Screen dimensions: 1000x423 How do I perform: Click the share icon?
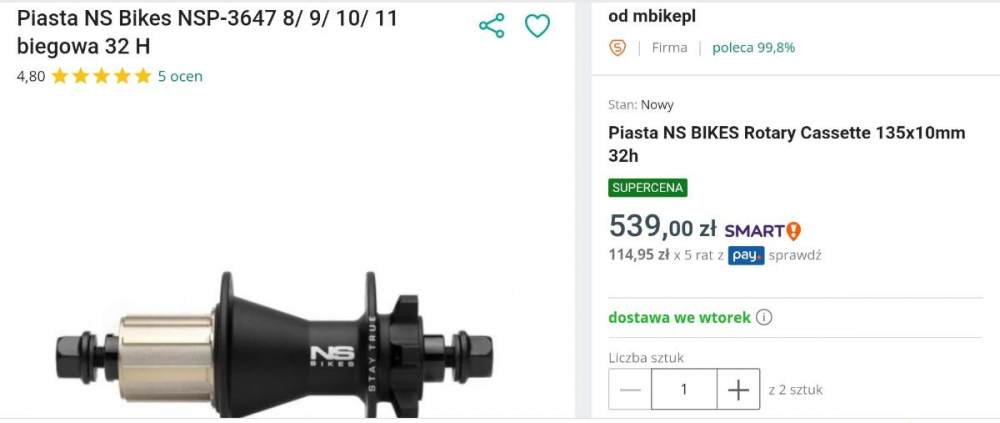tap(492, 26)
